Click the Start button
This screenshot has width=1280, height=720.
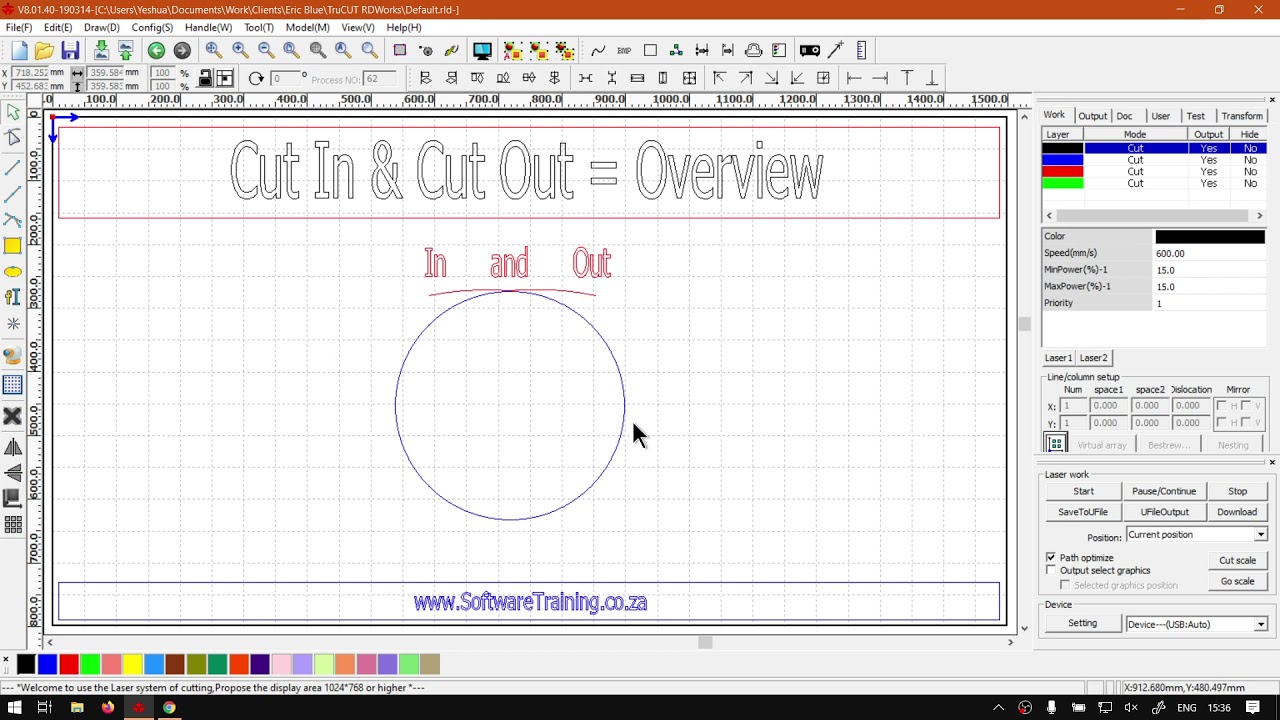(x=1083, y=491)
